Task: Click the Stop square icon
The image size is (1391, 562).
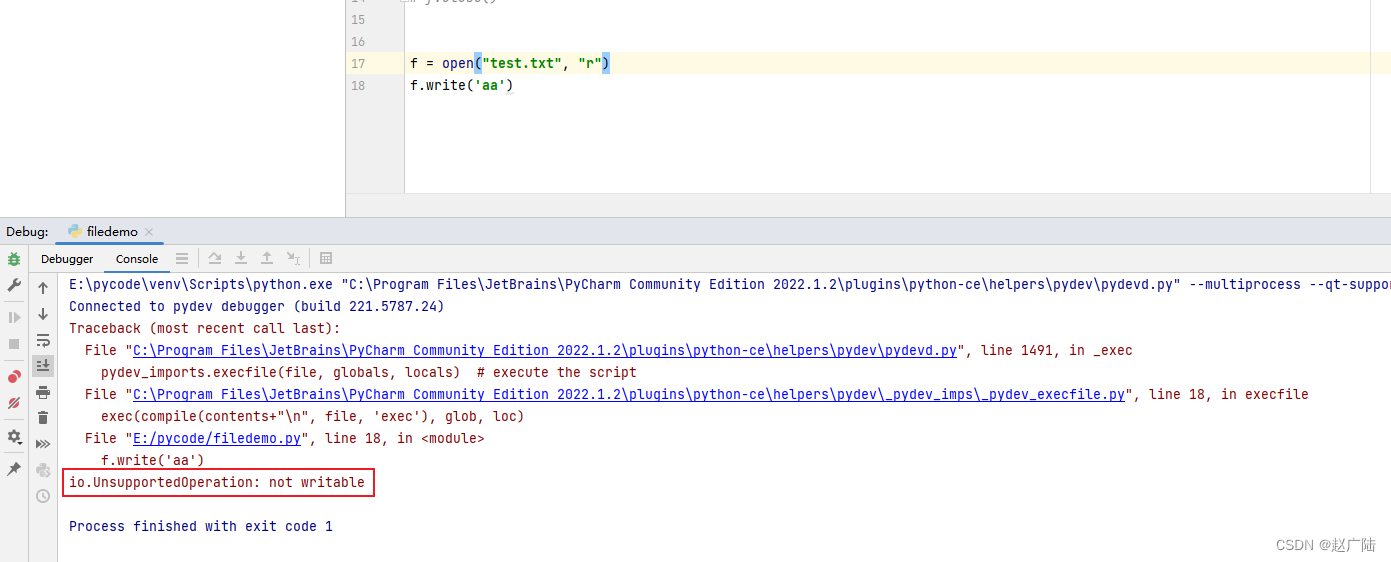Action: [x=14, y=343]
